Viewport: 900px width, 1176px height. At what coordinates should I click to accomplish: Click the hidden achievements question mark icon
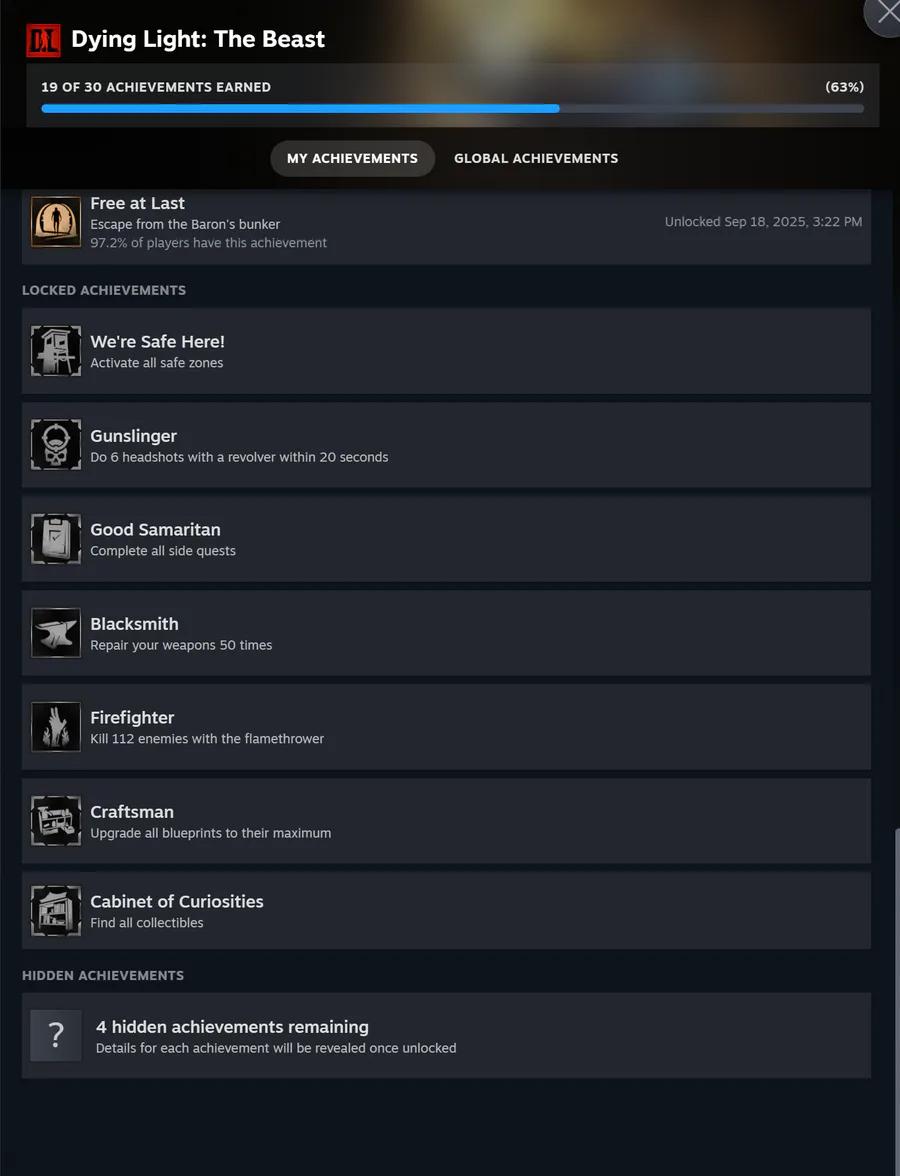tap(56, 1036)
